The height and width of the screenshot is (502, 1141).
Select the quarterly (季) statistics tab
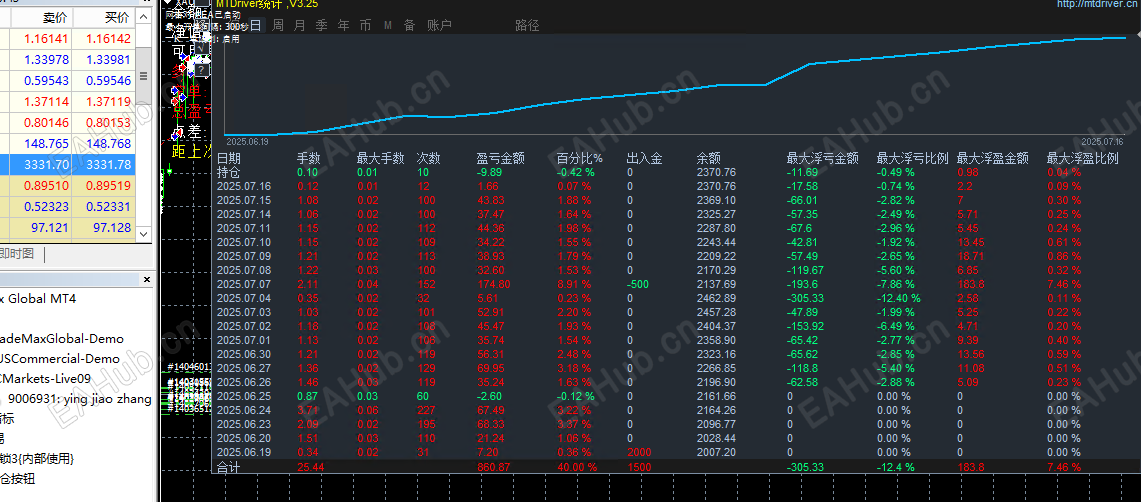tap(322, 25)
